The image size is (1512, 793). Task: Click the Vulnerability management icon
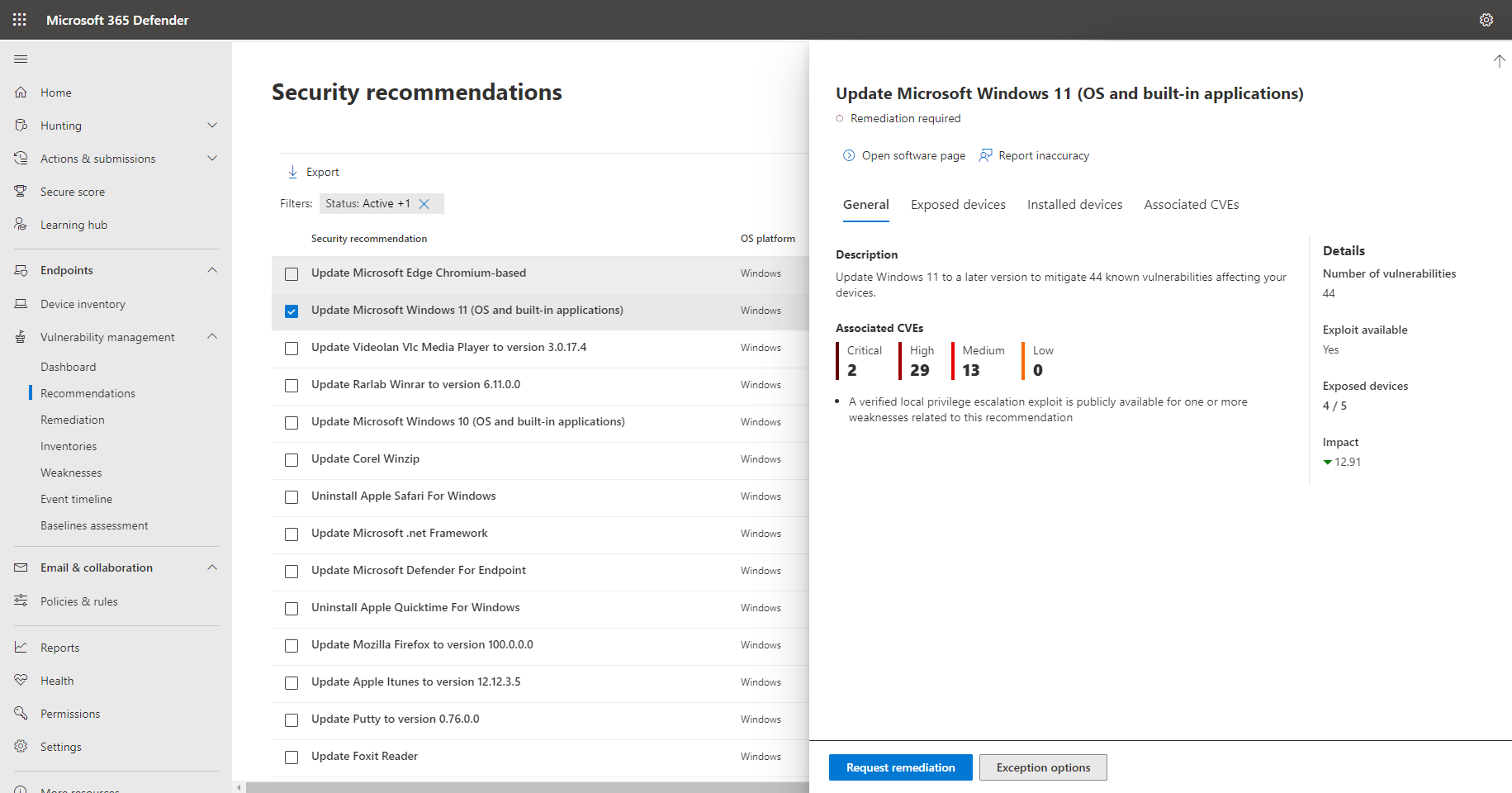point(21,337)
